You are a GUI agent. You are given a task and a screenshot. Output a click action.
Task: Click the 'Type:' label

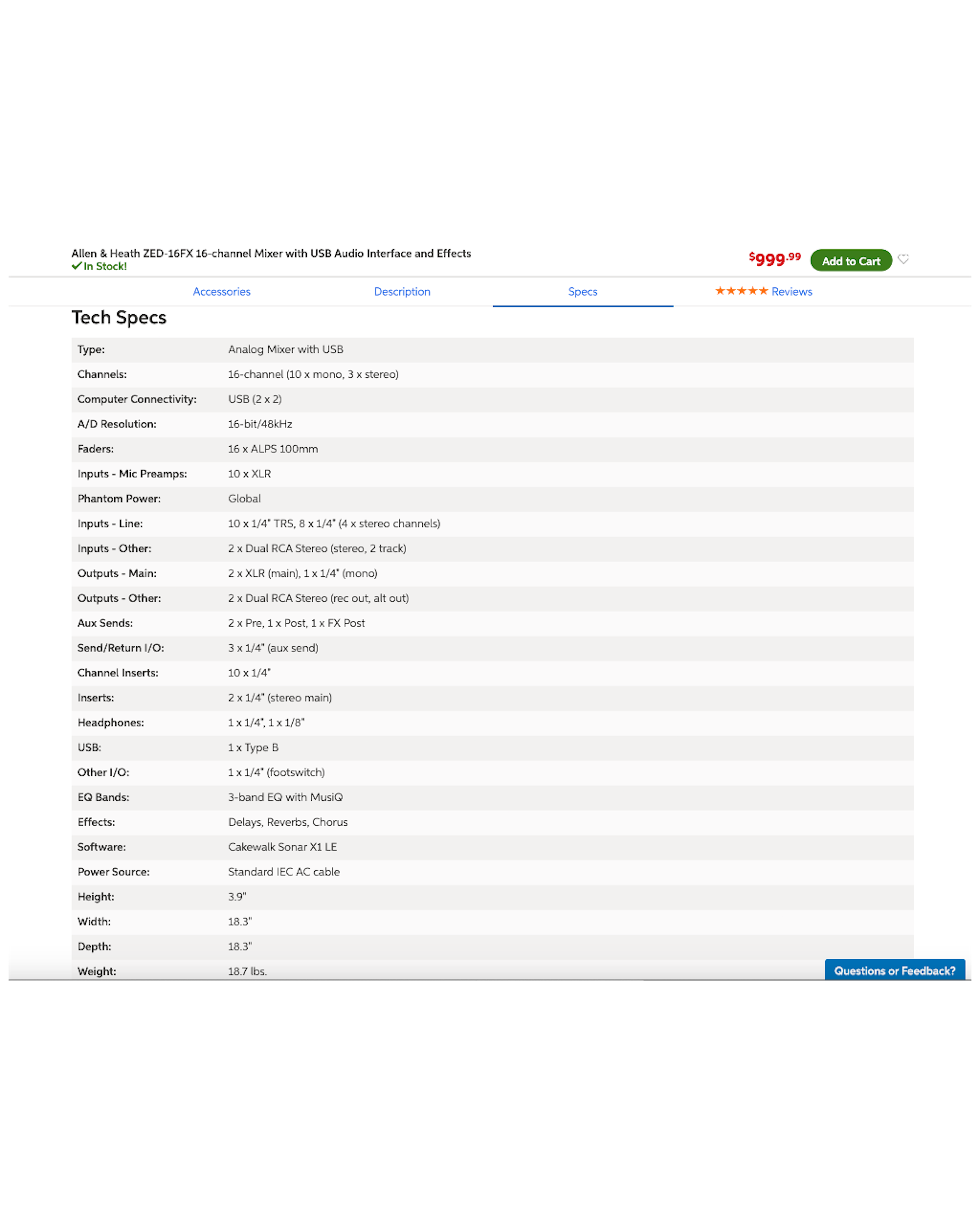point(91,349)
